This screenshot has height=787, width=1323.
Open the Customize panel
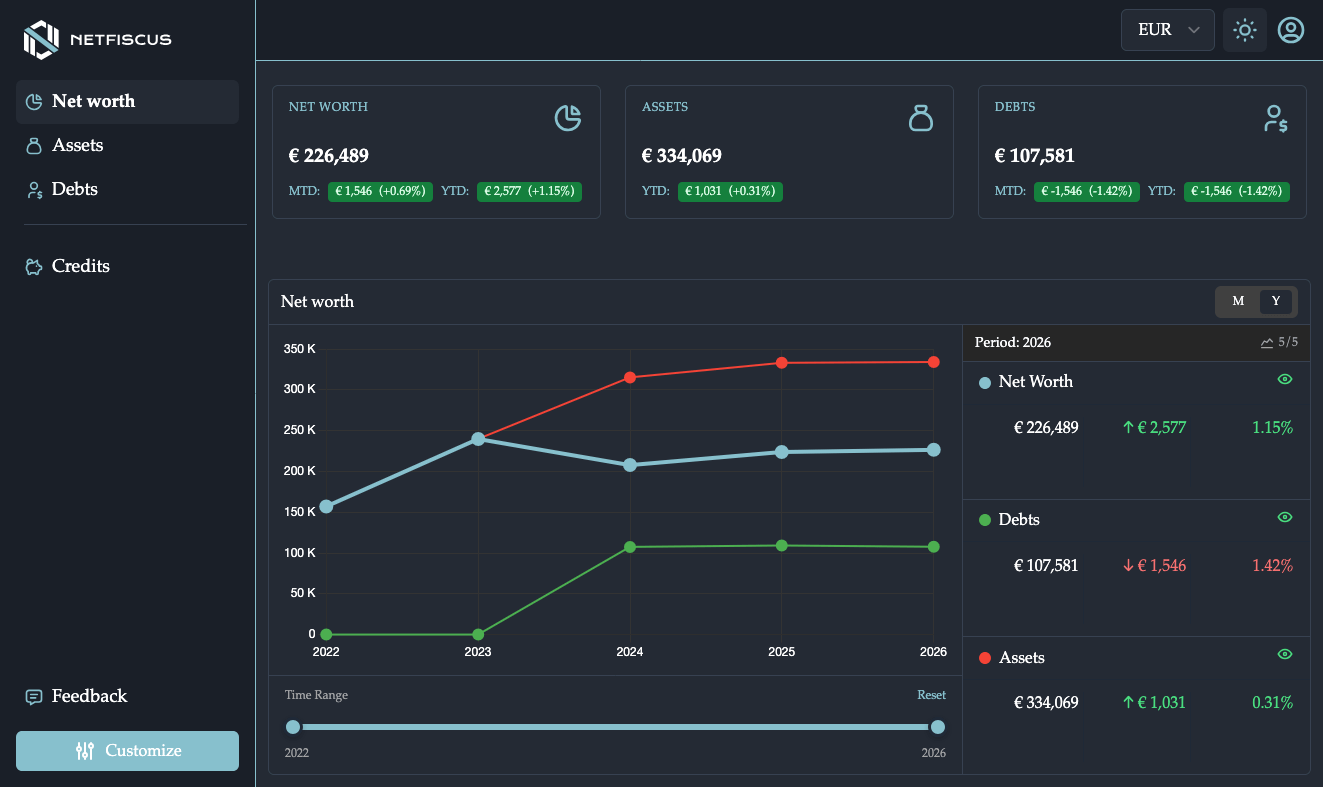pyautogui.click(x=127, y=751)
